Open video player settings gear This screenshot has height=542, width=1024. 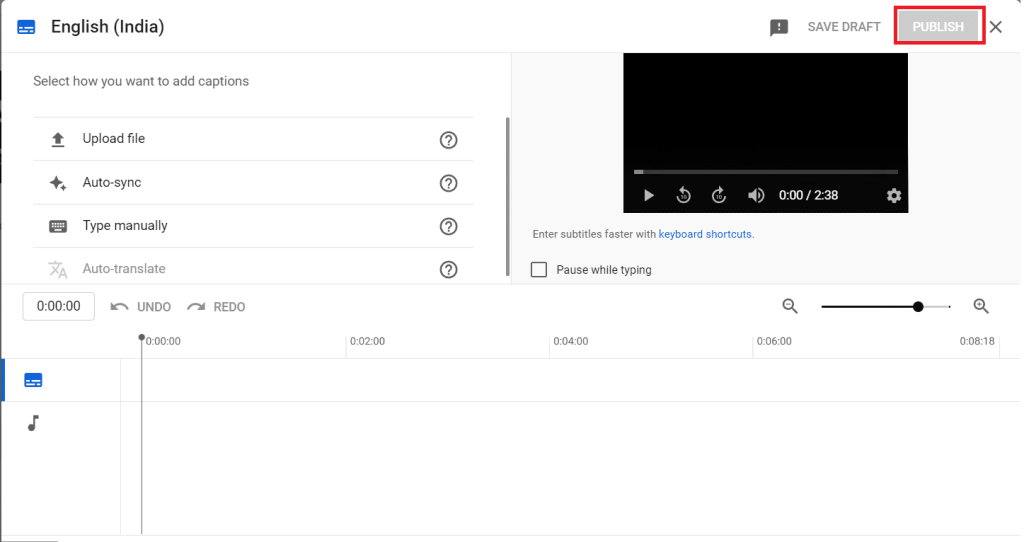pyautogui.click(x=894, y=195)
